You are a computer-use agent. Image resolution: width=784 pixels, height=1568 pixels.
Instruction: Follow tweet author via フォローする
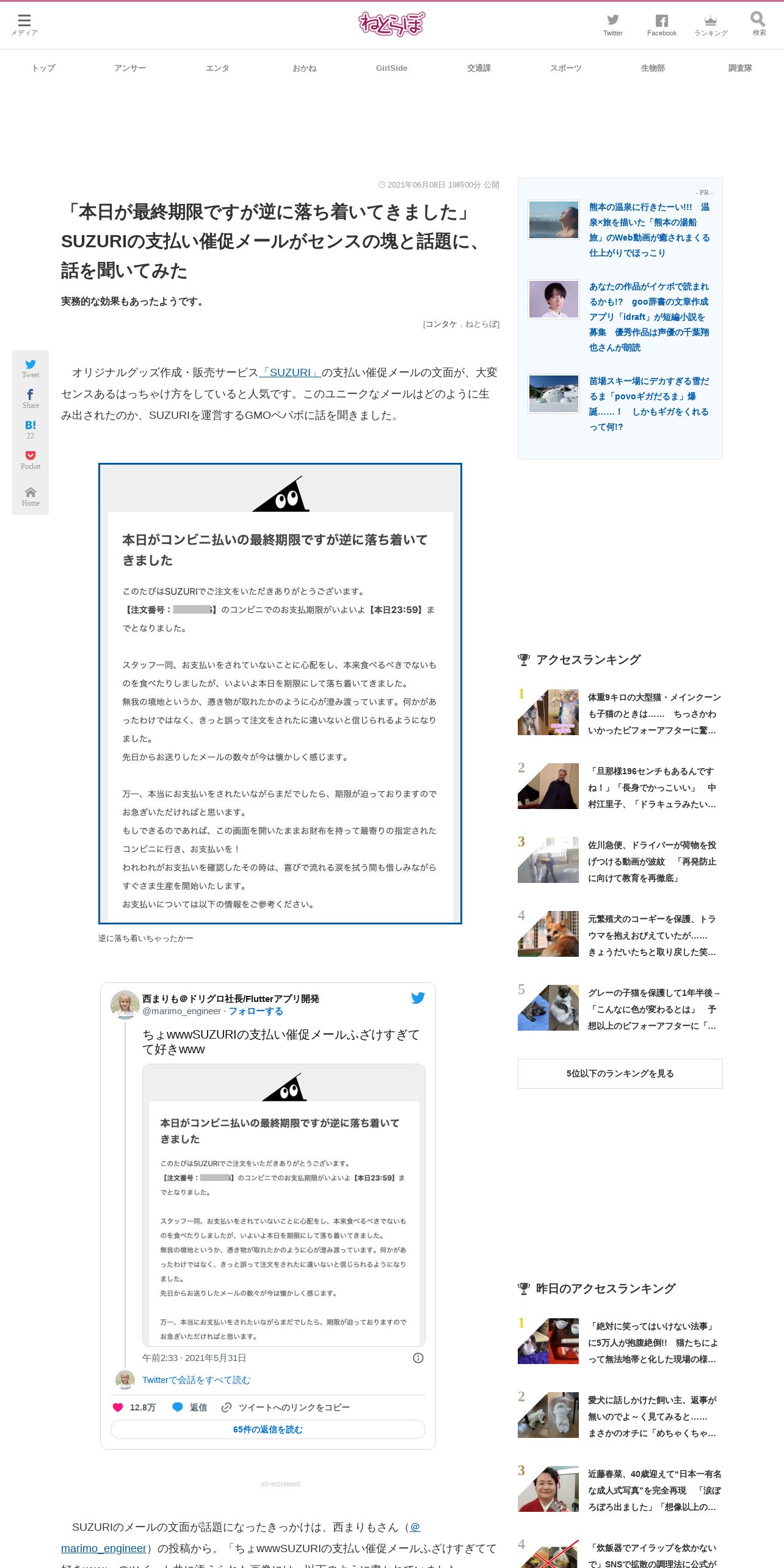(x=256, y=1011)
